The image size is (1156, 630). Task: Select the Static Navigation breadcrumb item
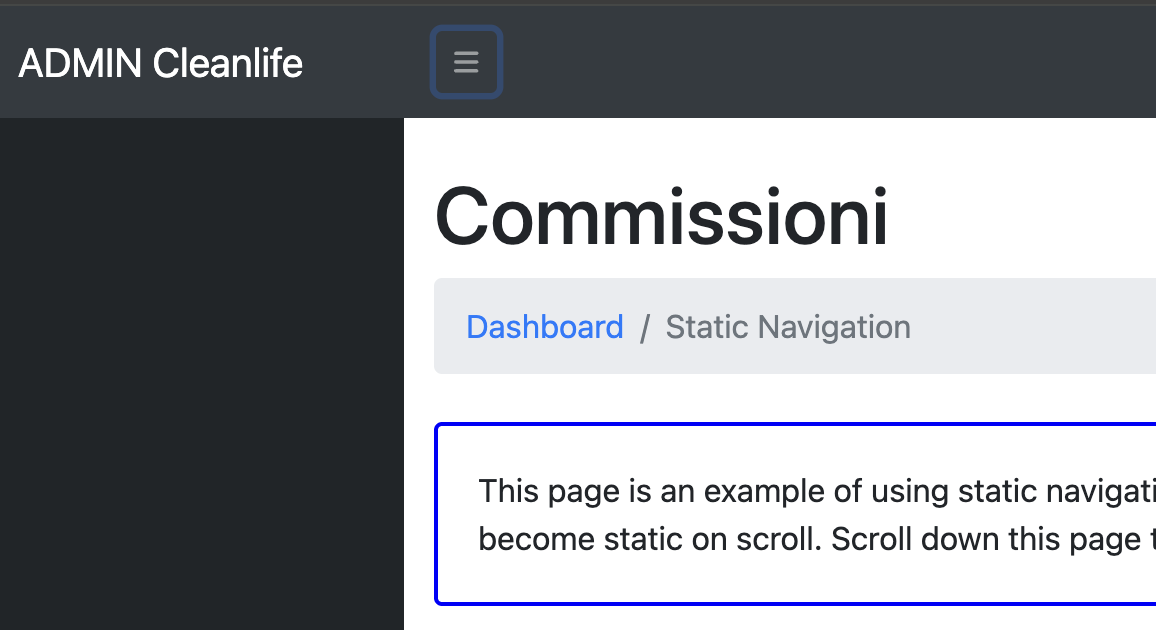point(788,326)
